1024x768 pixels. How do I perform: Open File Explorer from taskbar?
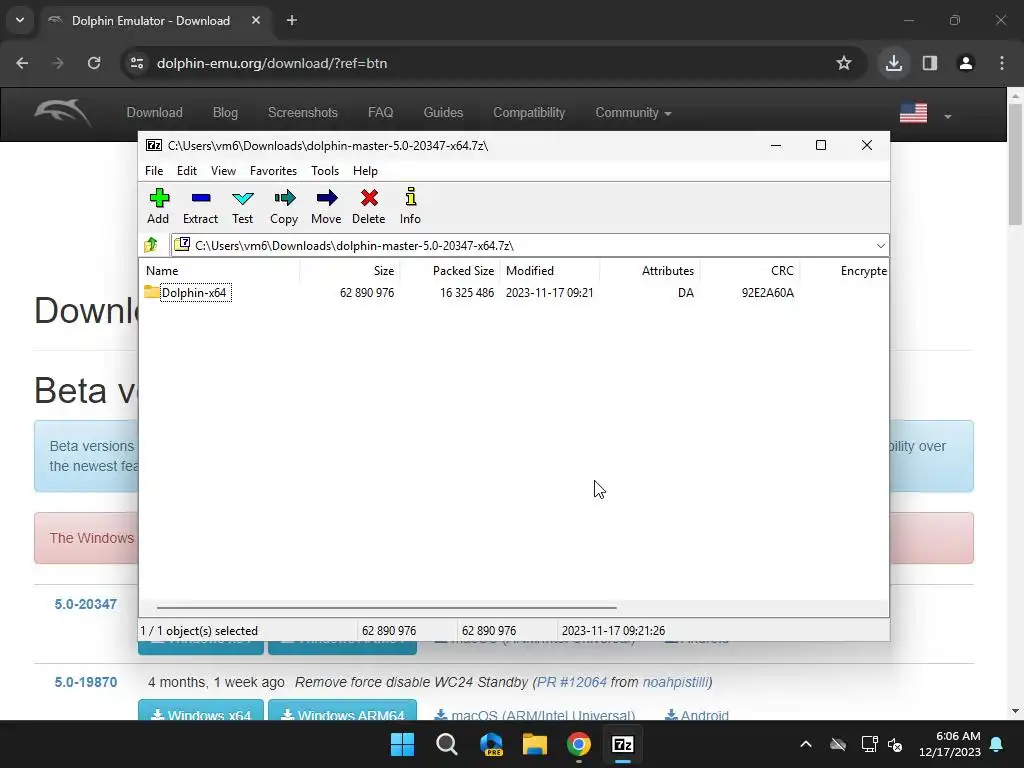[x=534, y=744]
